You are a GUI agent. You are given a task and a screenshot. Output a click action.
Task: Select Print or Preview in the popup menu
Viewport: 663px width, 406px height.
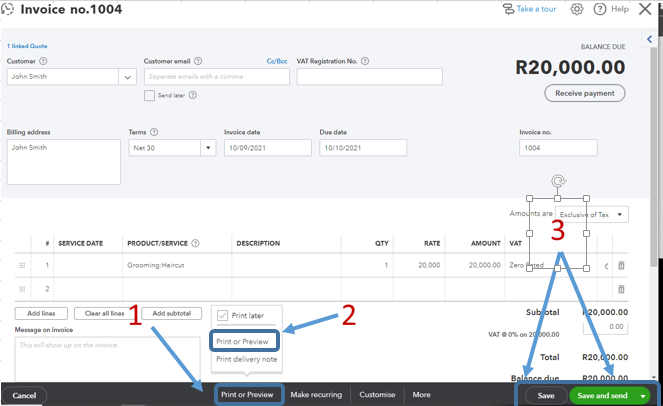click(242, 341)
